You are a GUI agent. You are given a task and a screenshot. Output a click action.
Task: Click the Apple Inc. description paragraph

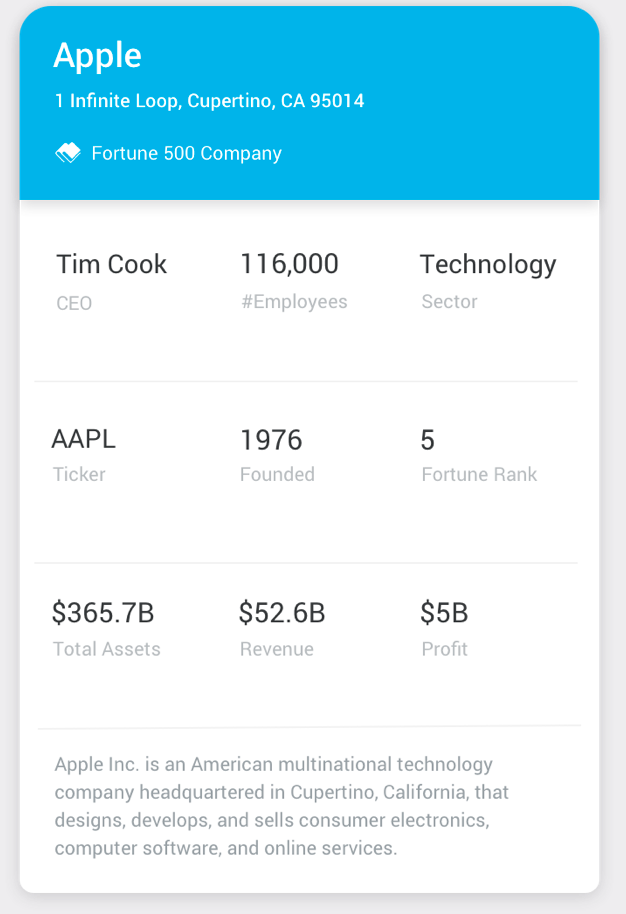pyautogui.click(x=281, y=806)
